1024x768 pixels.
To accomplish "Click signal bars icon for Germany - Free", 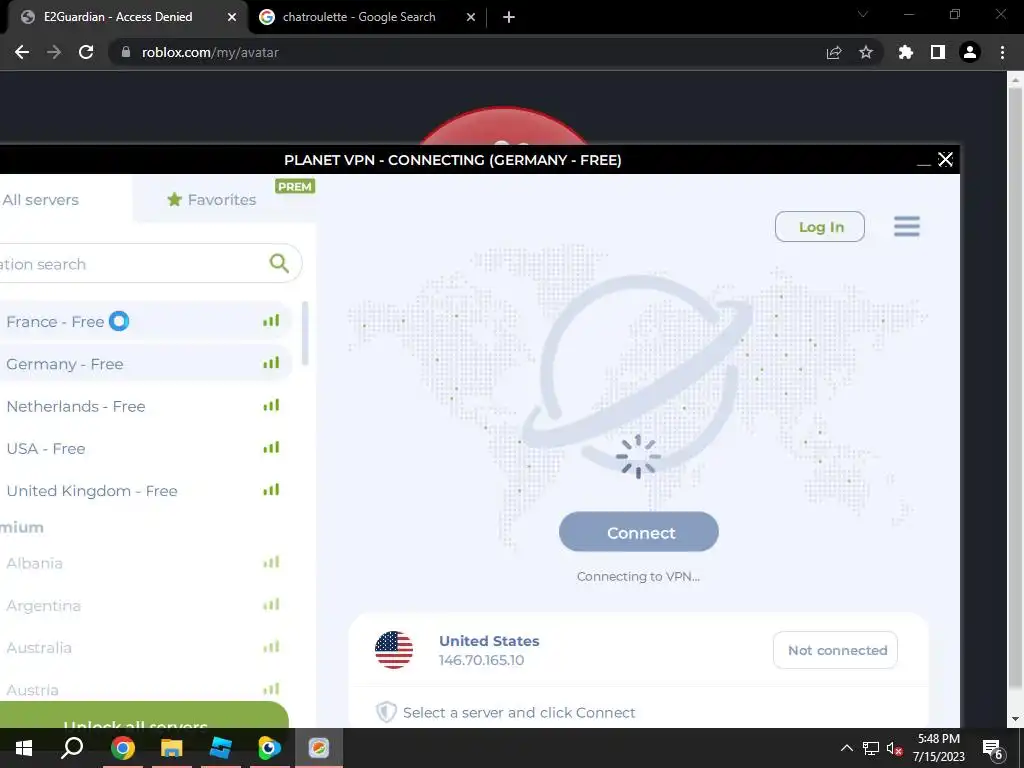I will [x=271, y=363].
